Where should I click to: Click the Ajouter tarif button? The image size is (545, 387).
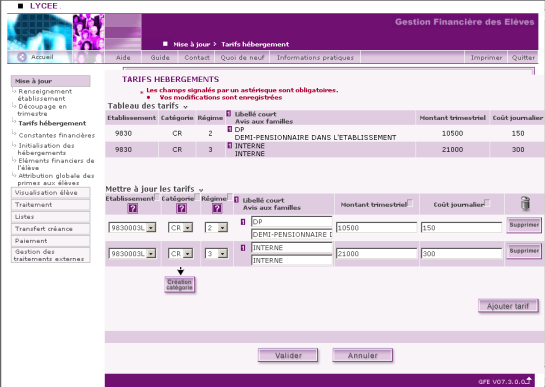point(508,306)
